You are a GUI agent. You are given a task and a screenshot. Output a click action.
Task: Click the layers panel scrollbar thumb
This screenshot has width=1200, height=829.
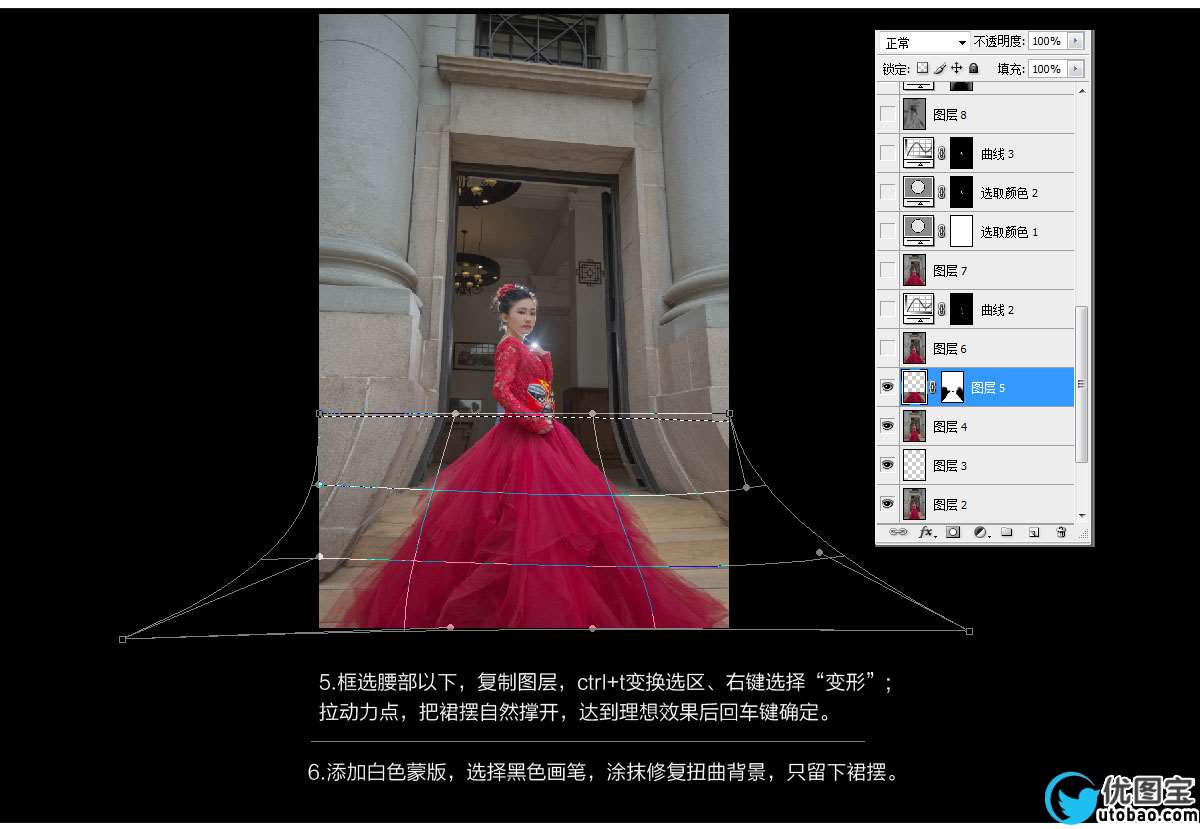(x=1082, y=385)
